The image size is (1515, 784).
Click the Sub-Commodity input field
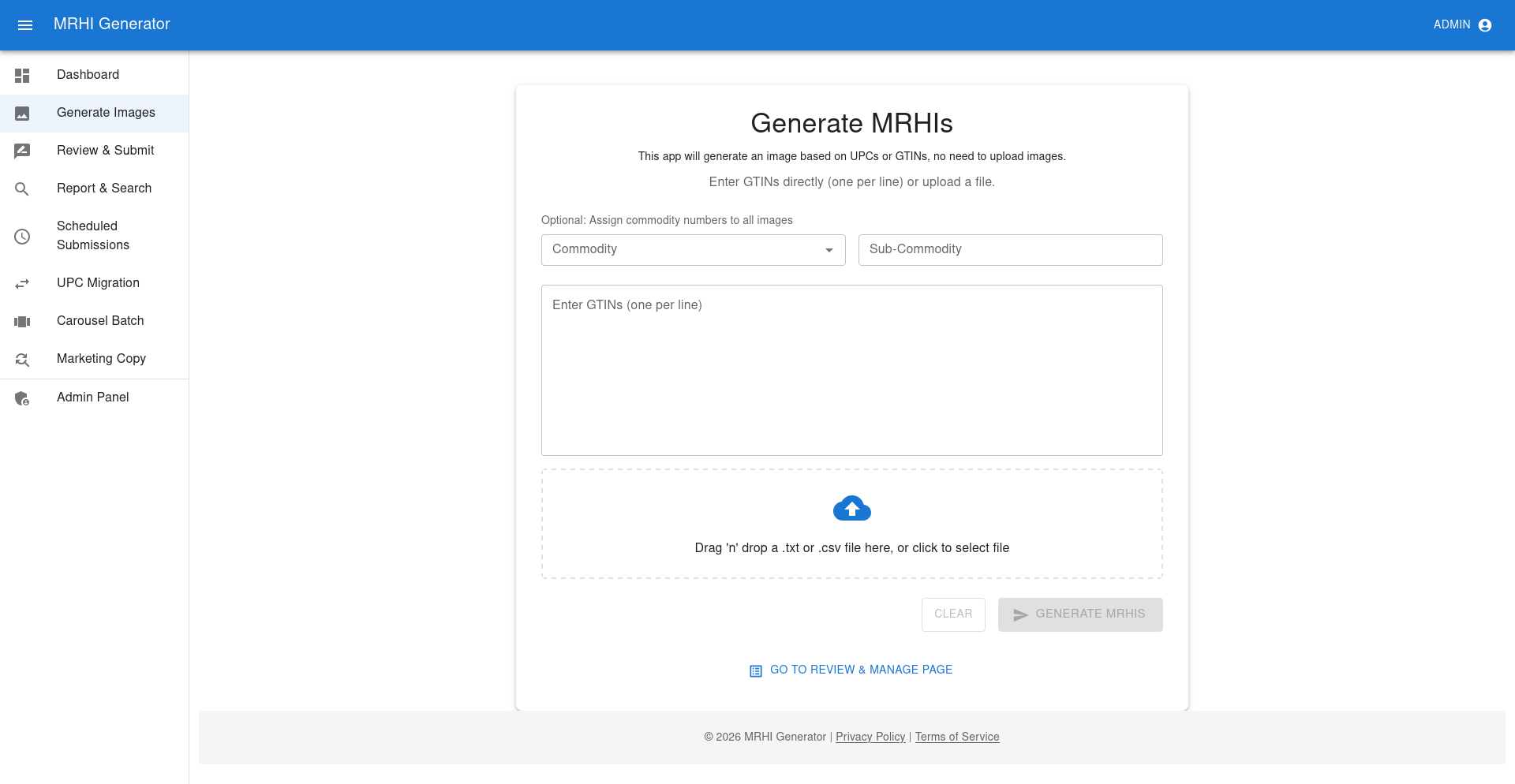click(1010, 249)
